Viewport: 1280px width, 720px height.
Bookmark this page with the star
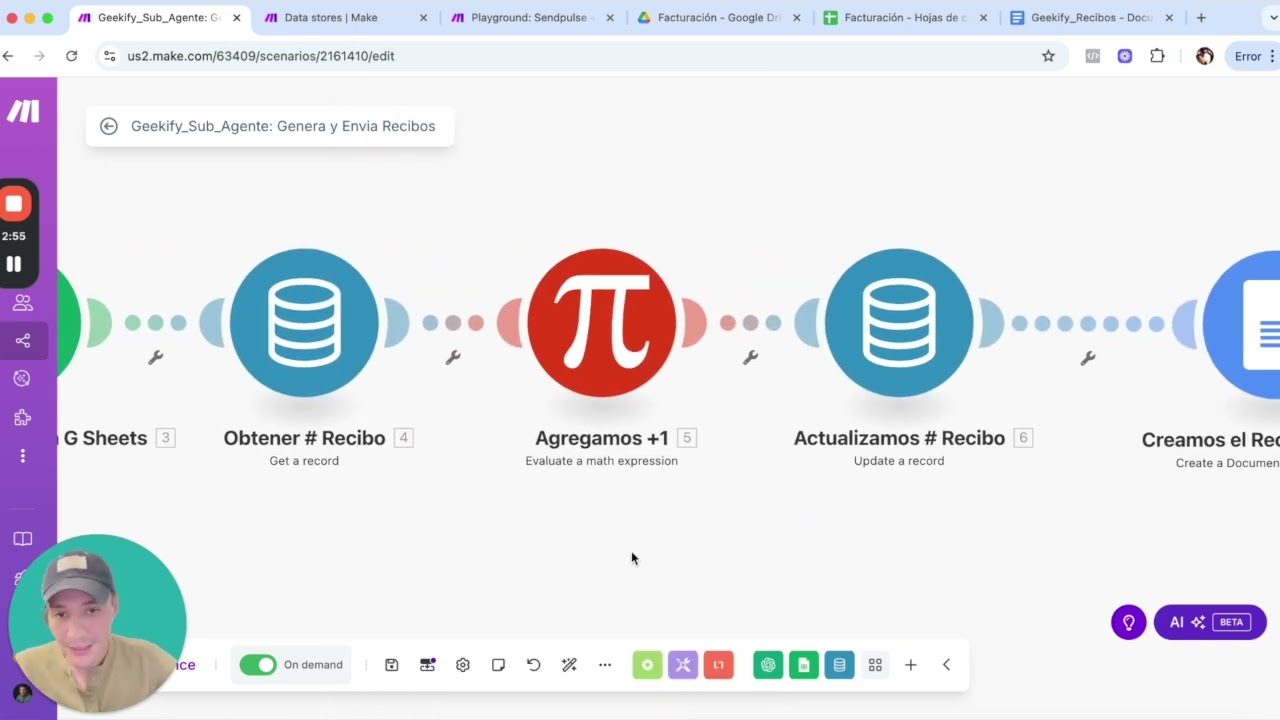[x=1048, y=56]
